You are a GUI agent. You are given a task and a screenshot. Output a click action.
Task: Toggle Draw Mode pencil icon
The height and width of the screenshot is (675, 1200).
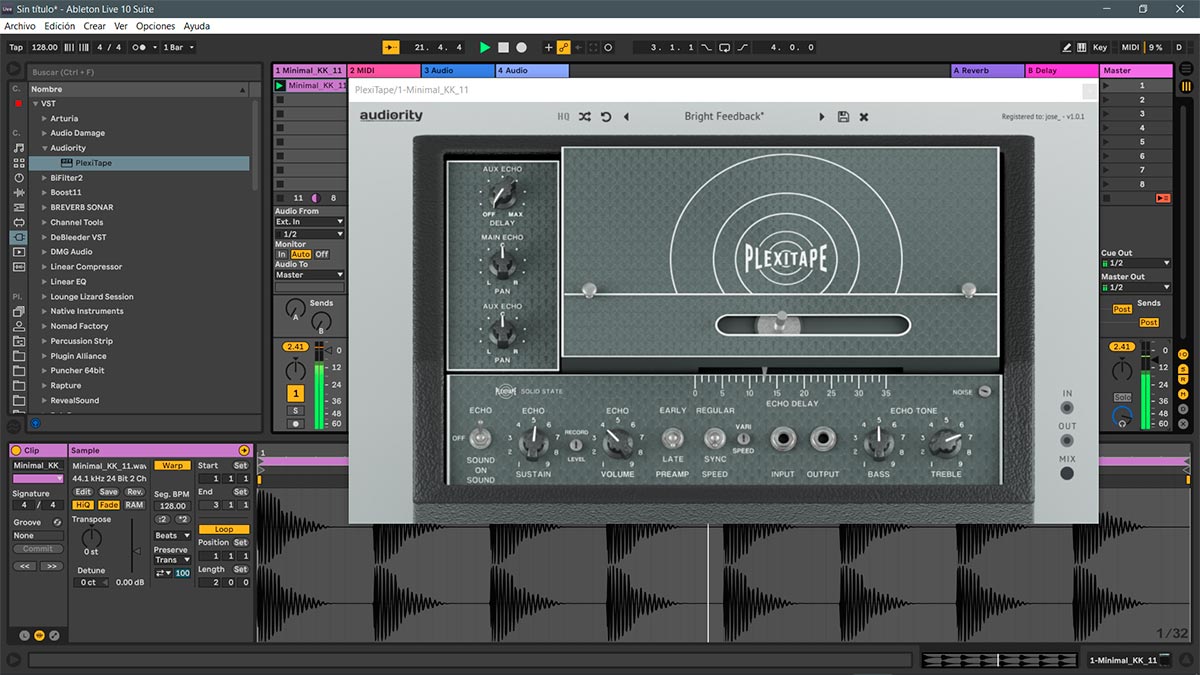pos(1067,47)
